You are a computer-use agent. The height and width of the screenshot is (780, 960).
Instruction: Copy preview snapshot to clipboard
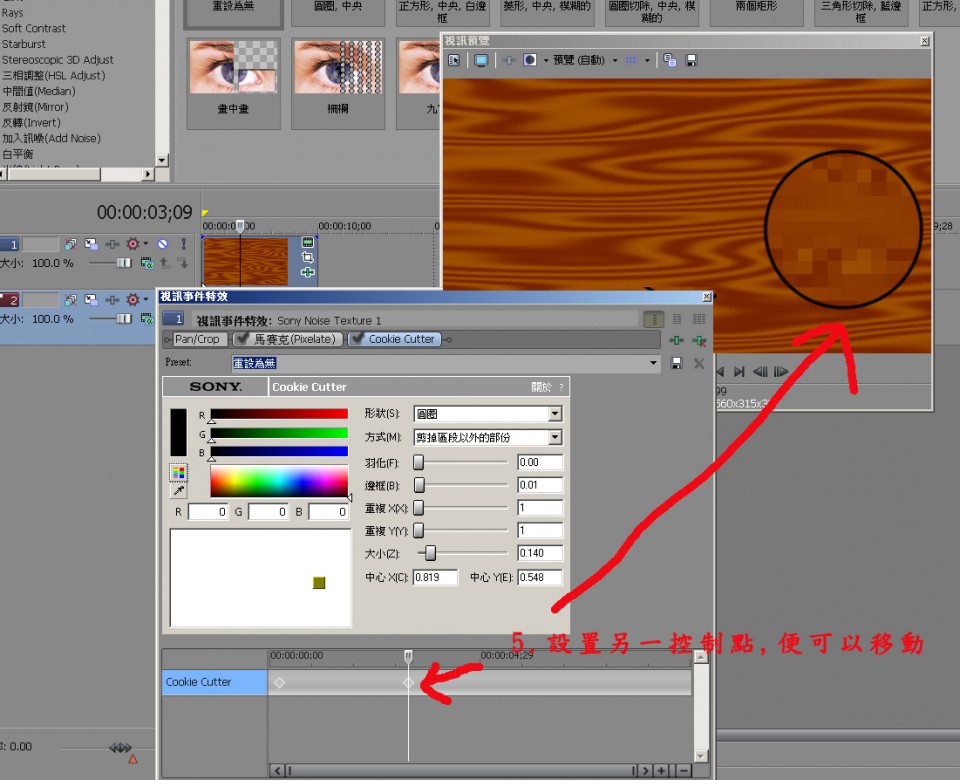pos(669,61)
